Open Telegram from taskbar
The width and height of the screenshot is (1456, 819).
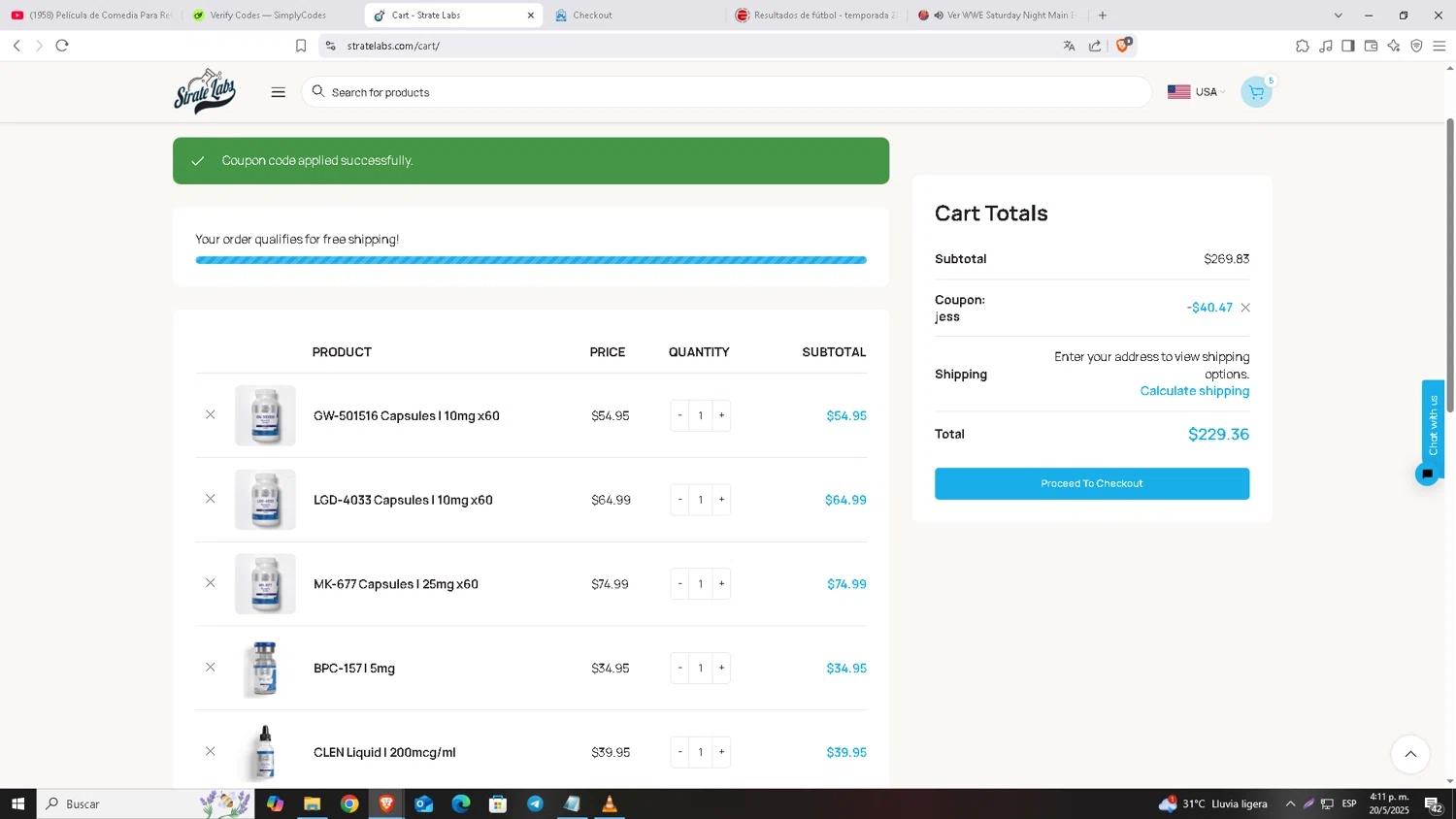click(535, 803)
